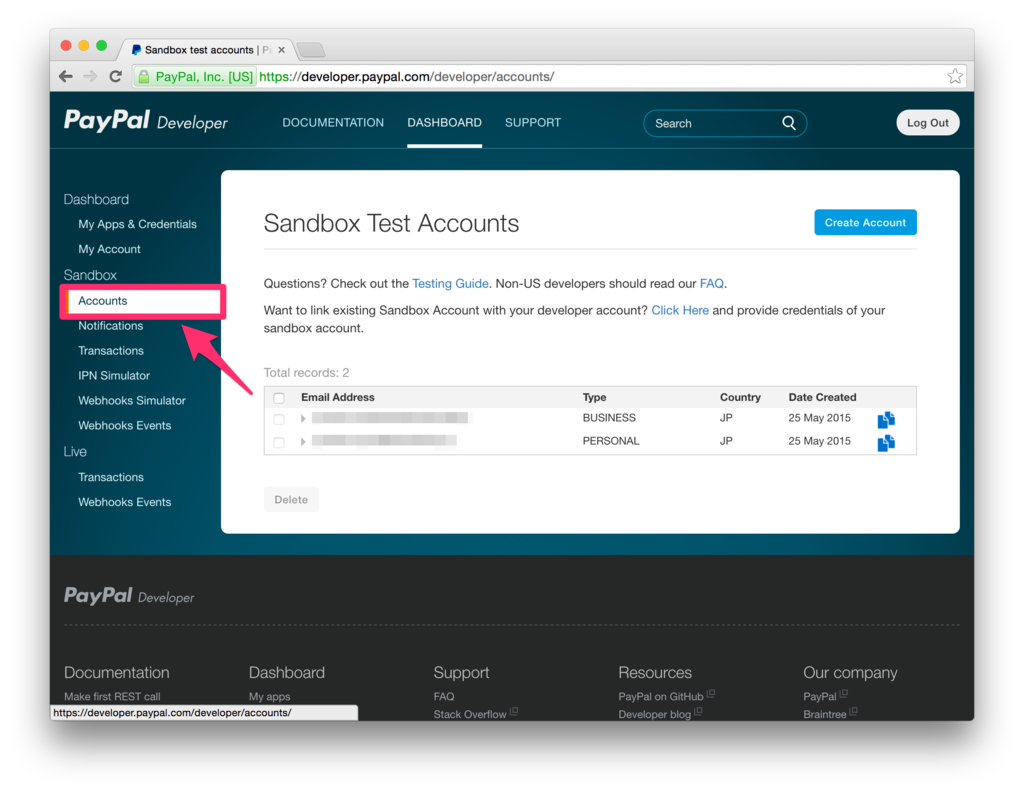The image size is (1024, 792).
Task: Open the DASHBOARD tab
Action: click(445, 123)
